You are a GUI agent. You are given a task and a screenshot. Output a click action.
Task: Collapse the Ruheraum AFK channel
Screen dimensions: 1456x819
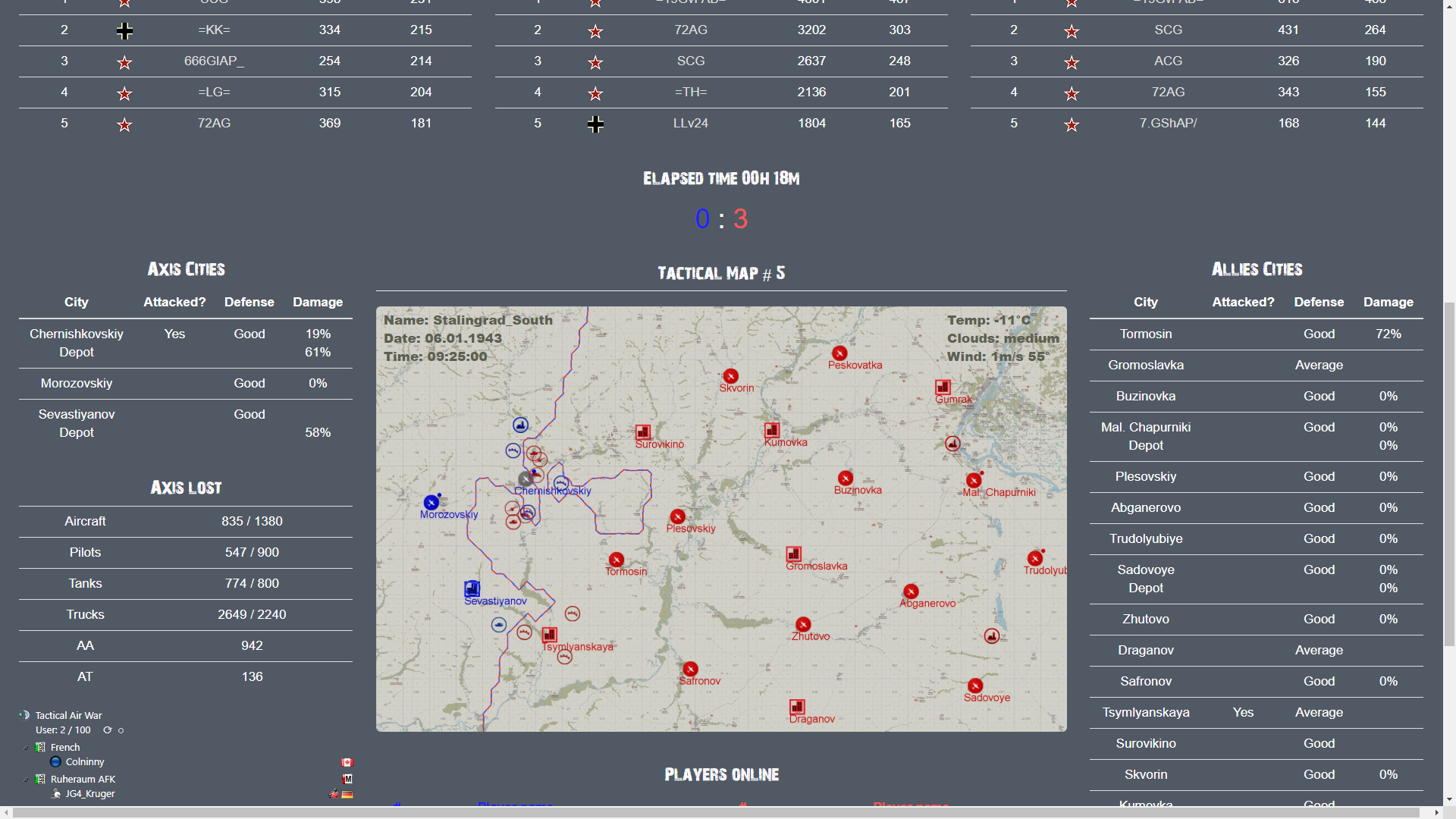(x=27, y=780)
